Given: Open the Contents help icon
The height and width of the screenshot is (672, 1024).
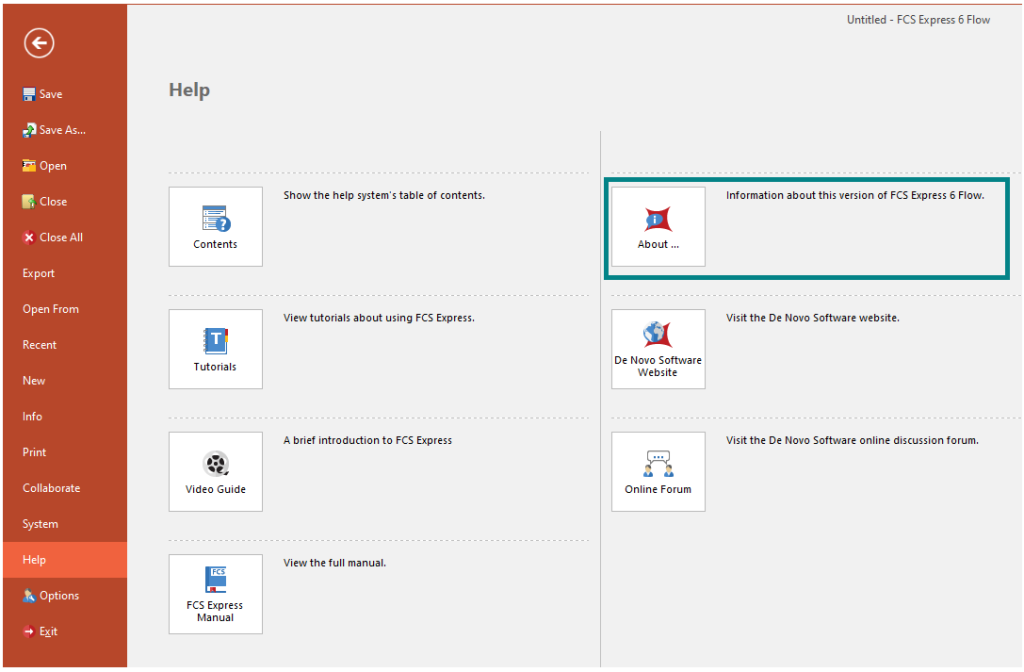Looking at the screenshot, I should tap(215, 226).
